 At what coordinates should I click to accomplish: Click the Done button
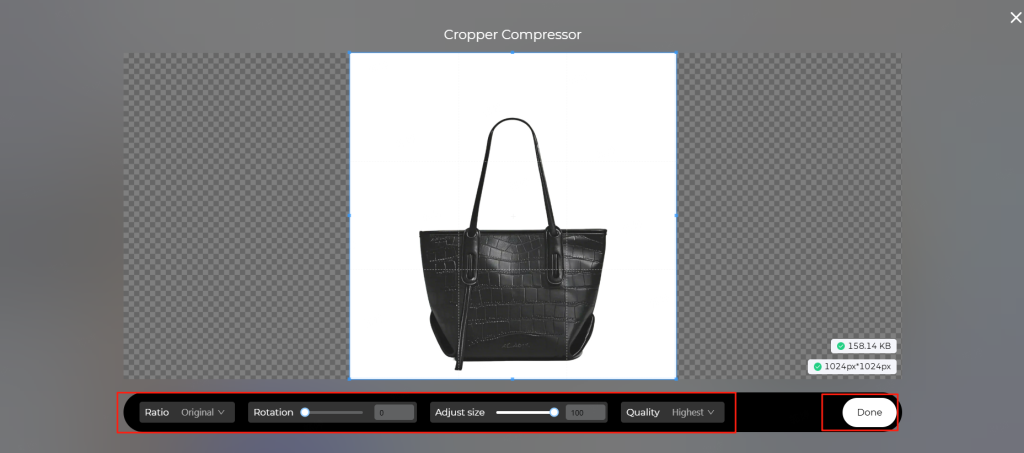(x=869, y=413)
